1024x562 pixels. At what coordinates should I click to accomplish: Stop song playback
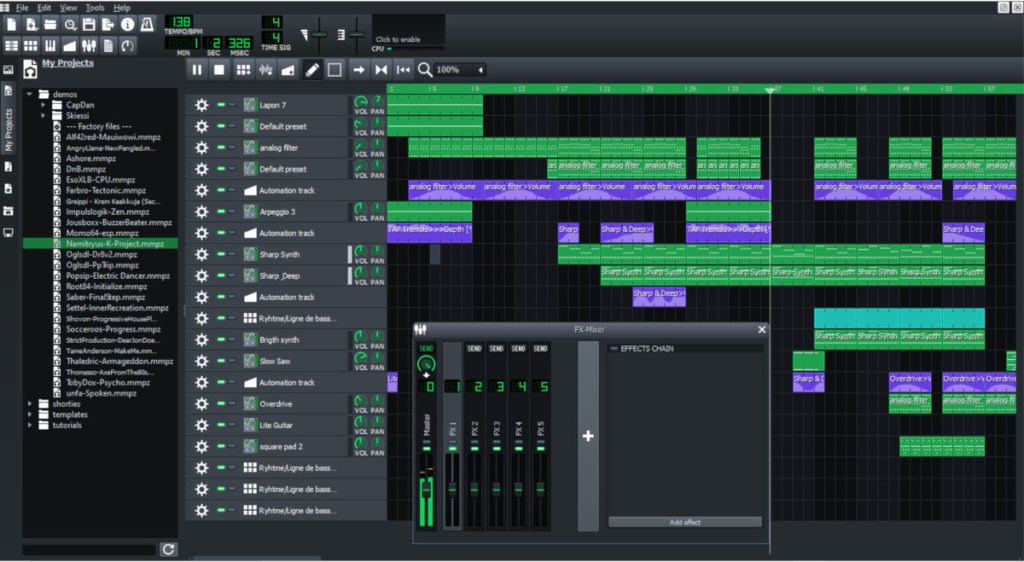point(219,70)
